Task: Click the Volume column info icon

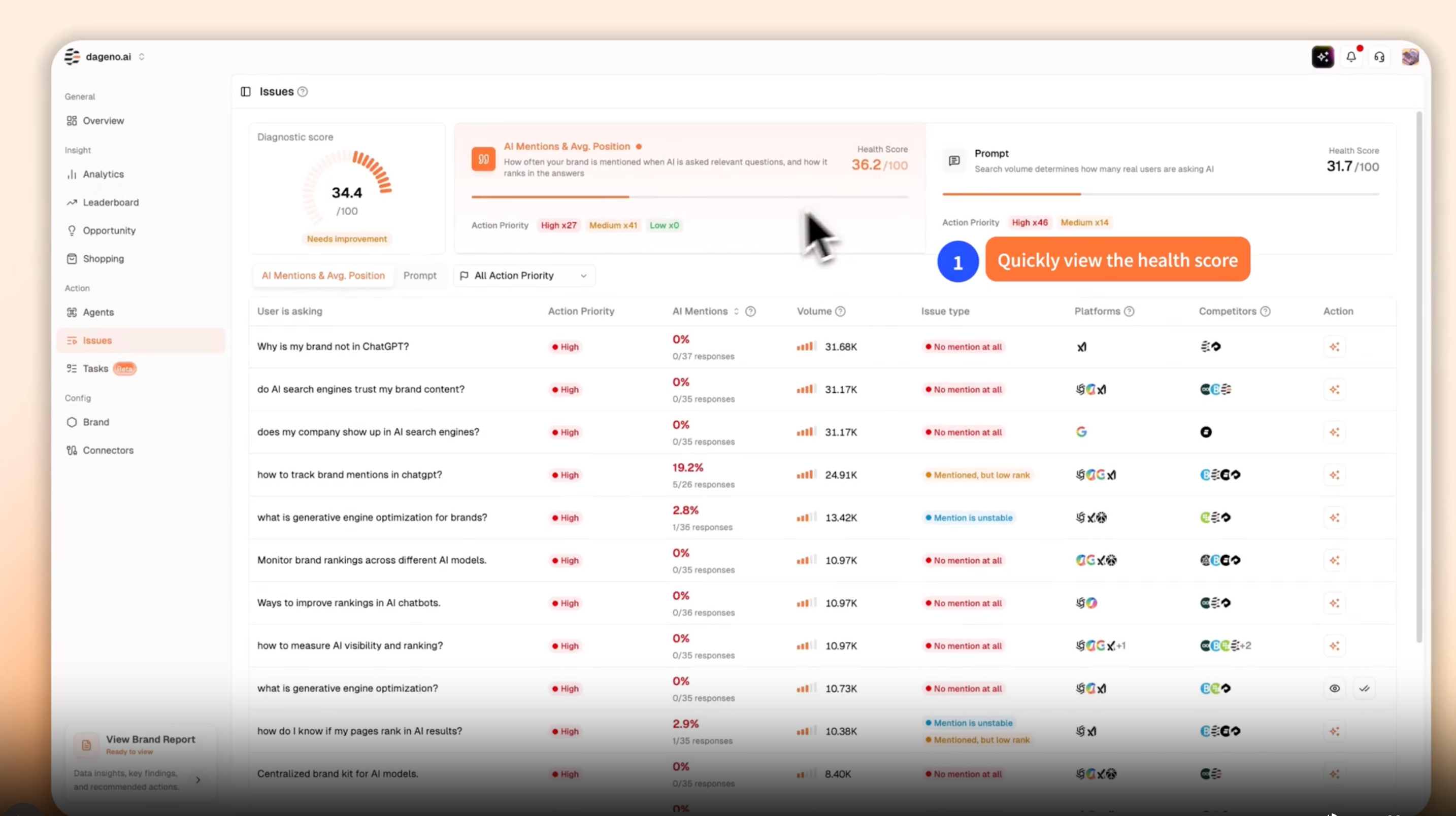Action: 840,312
